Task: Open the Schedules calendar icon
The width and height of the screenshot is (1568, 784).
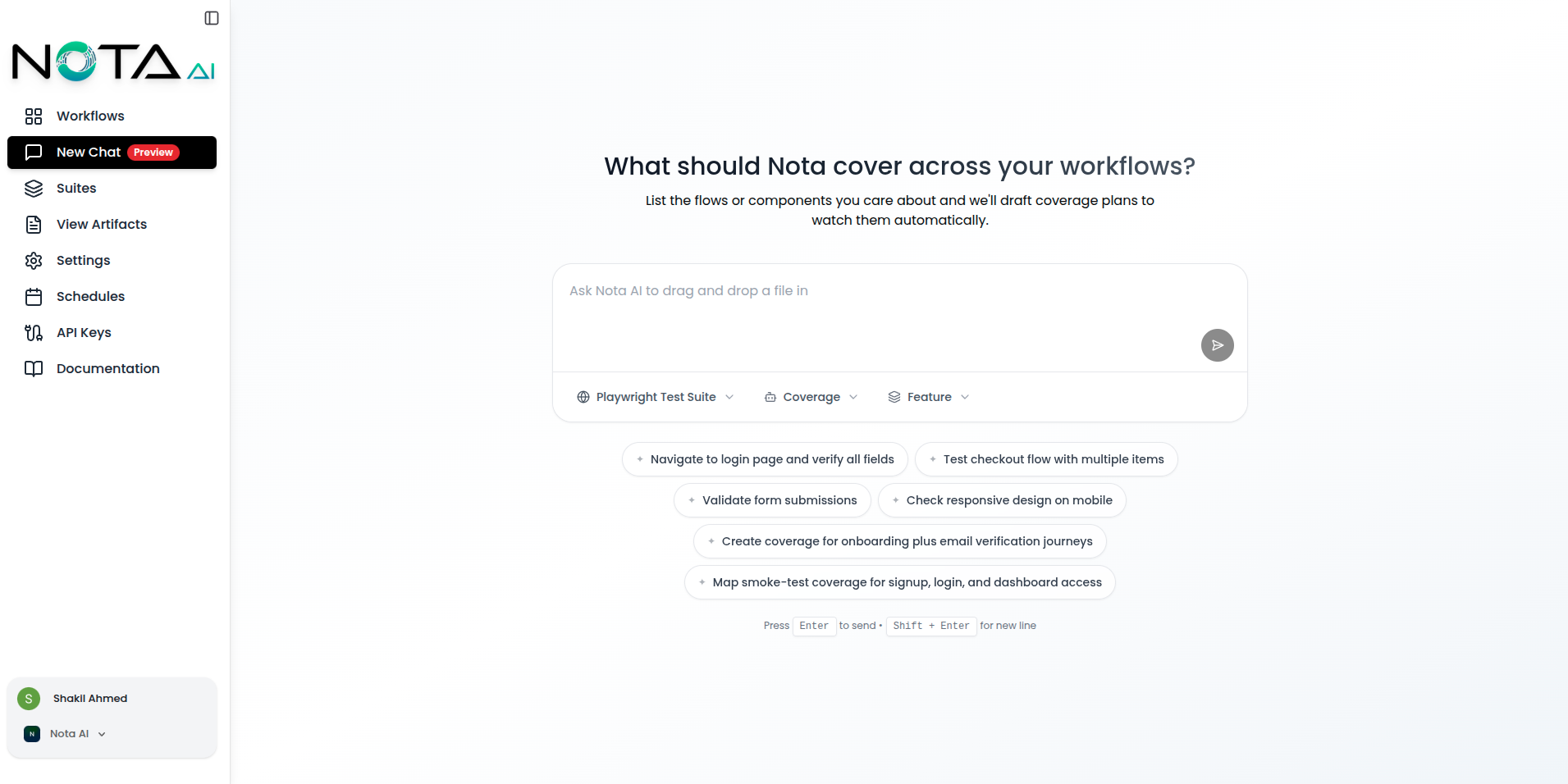Action: pos(34,296)
